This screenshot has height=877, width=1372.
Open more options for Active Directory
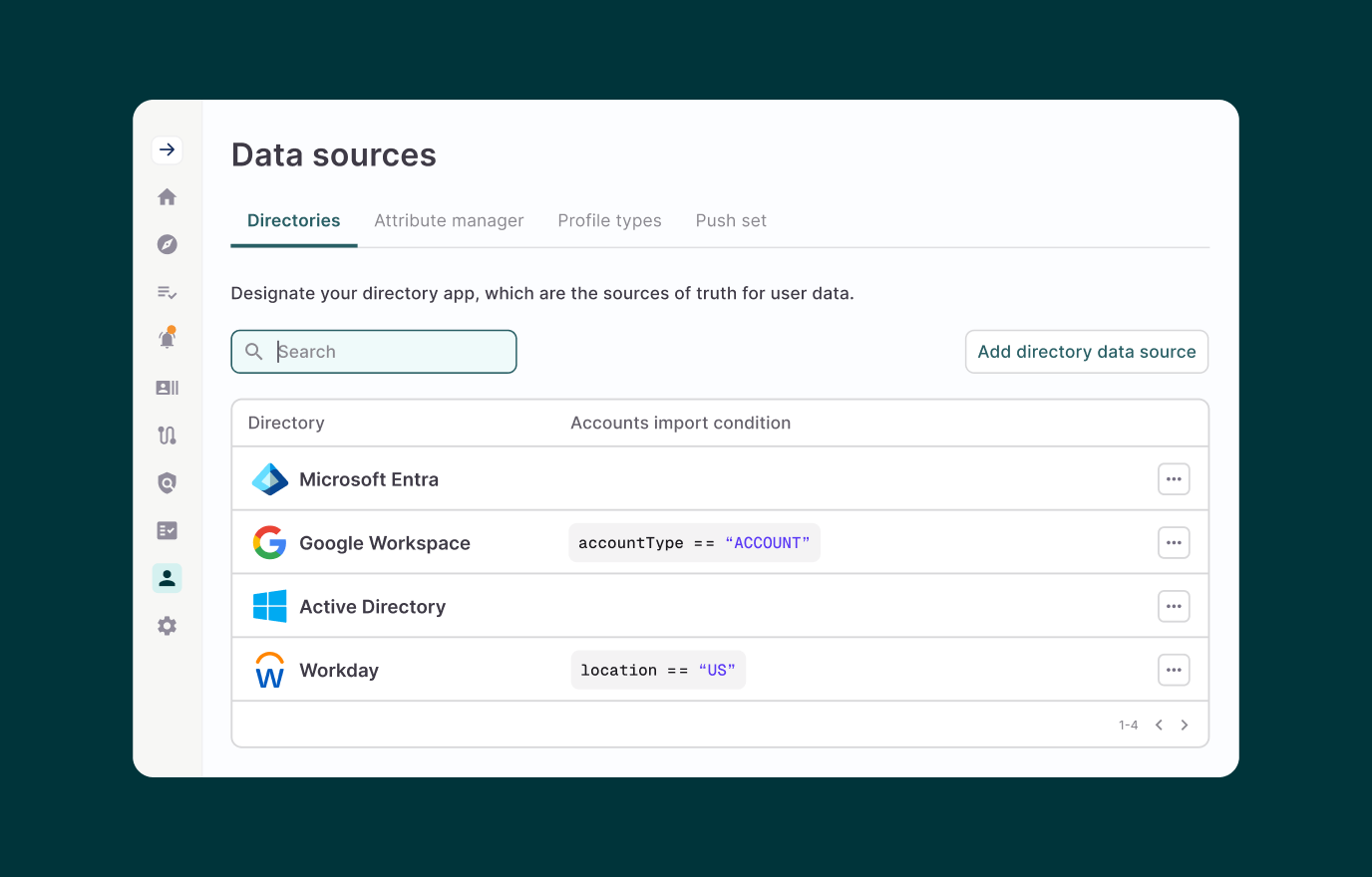click(x=1174, y=606)
